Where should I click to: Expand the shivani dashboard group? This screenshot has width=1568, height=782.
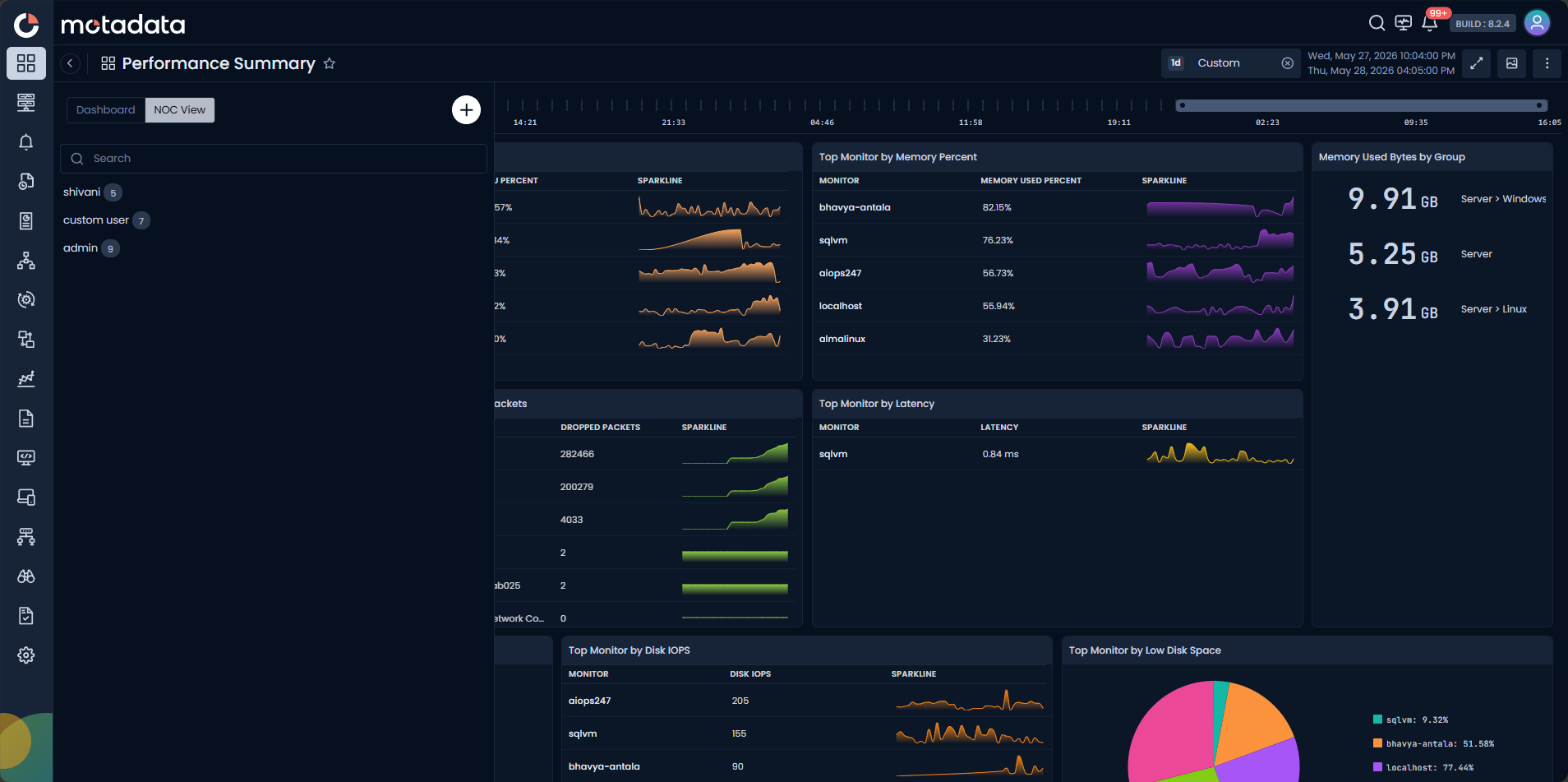(x=92, y=192)
